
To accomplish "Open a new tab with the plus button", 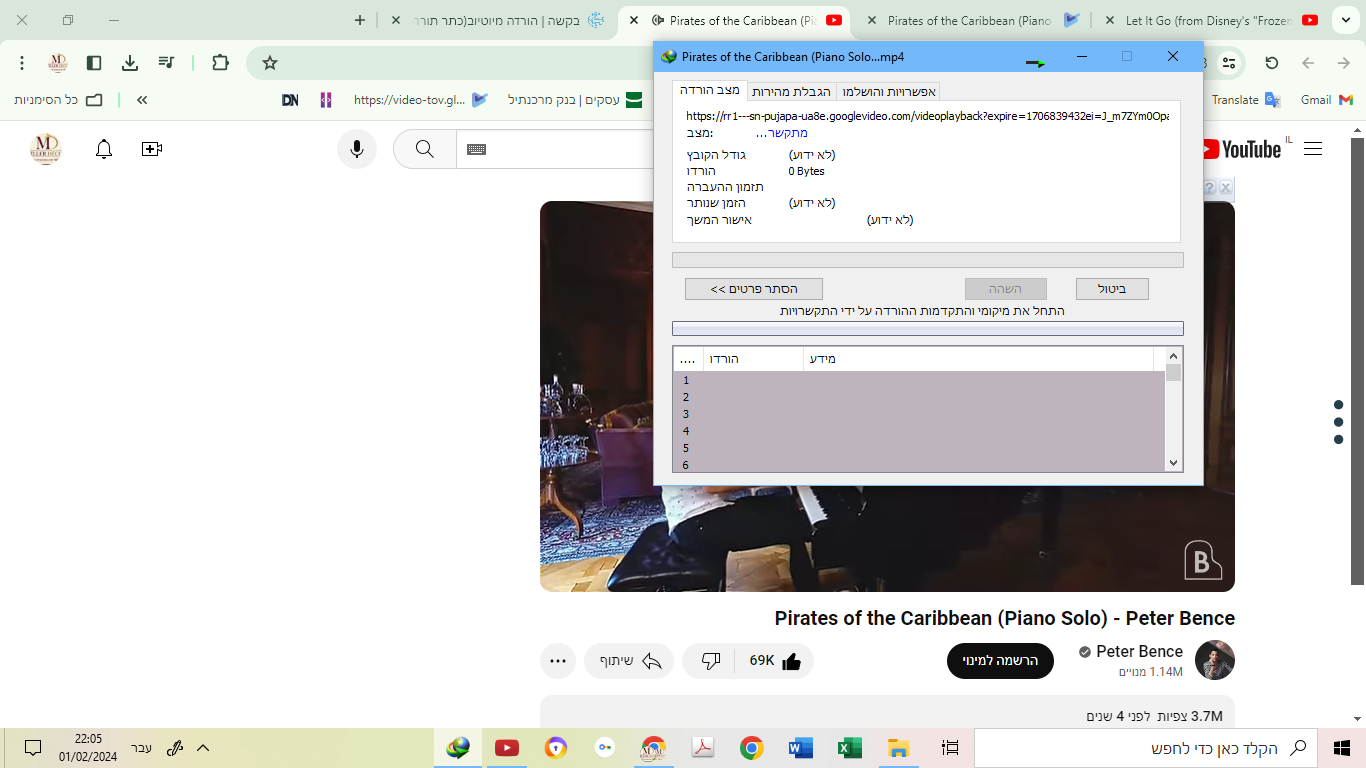I will 360,20.
